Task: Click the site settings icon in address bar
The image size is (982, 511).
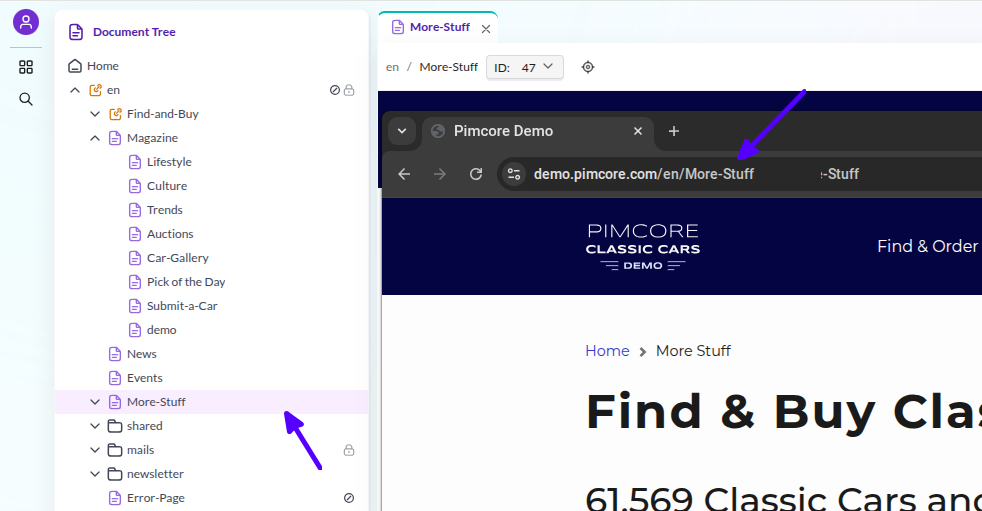Action: tap(514, 174)
